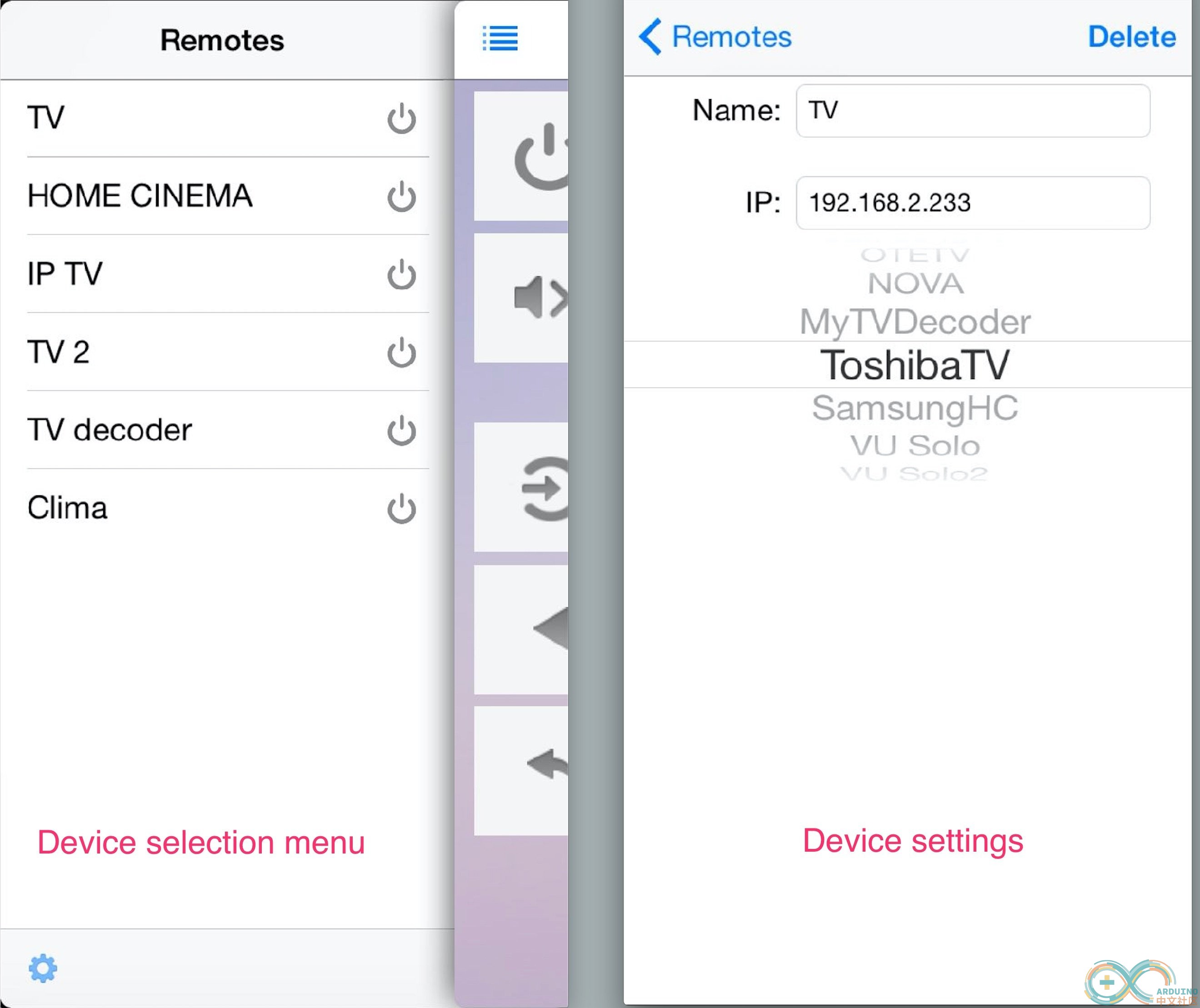Choose VU Solo in the picker
The width and height of the screenshot is (1200, 1008).
click(x=915, y=446)
